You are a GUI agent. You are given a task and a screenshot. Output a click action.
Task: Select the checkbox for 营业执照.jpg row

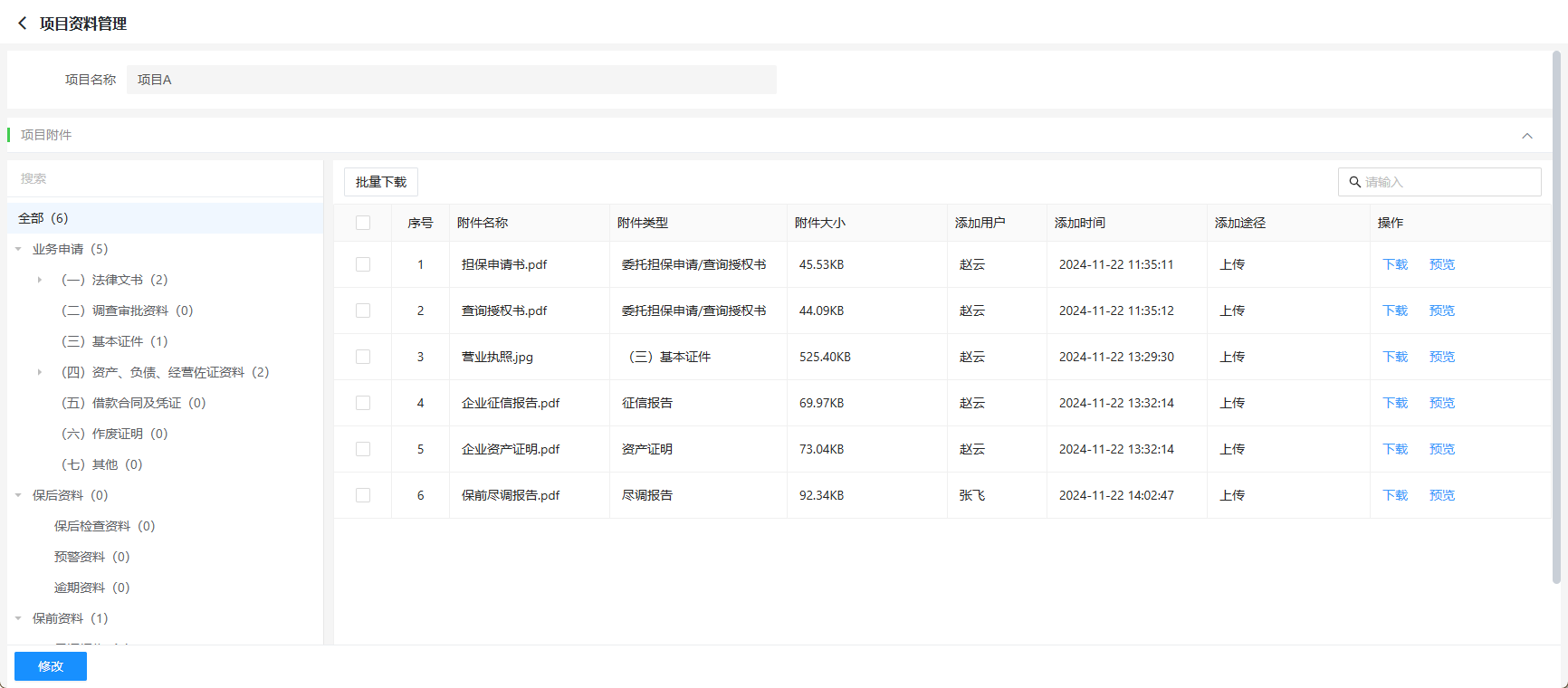coord(363,357)
